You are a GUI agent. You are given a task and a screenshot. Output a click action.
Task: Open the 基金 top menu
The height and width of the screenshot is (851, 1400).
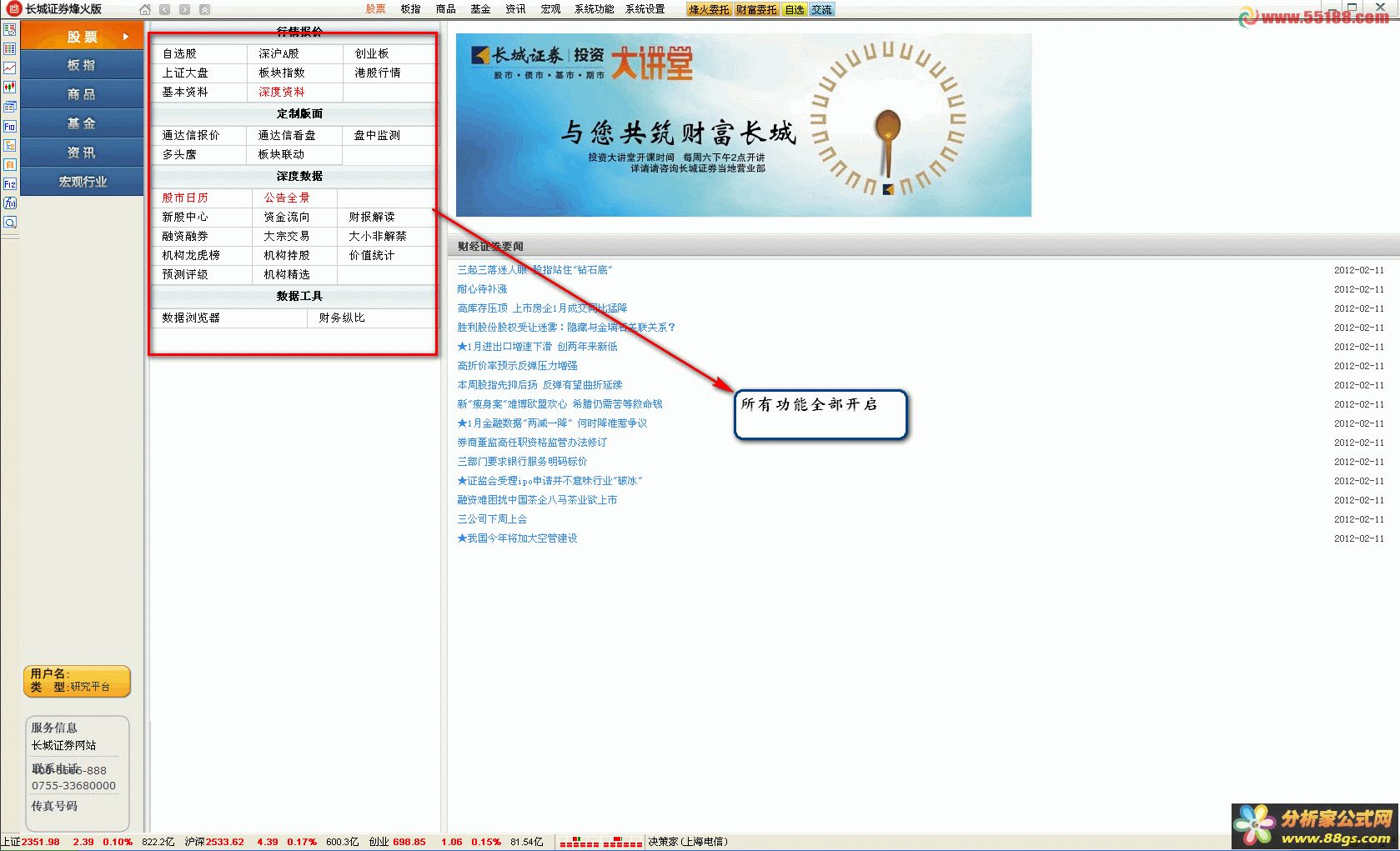pos(481,9)
